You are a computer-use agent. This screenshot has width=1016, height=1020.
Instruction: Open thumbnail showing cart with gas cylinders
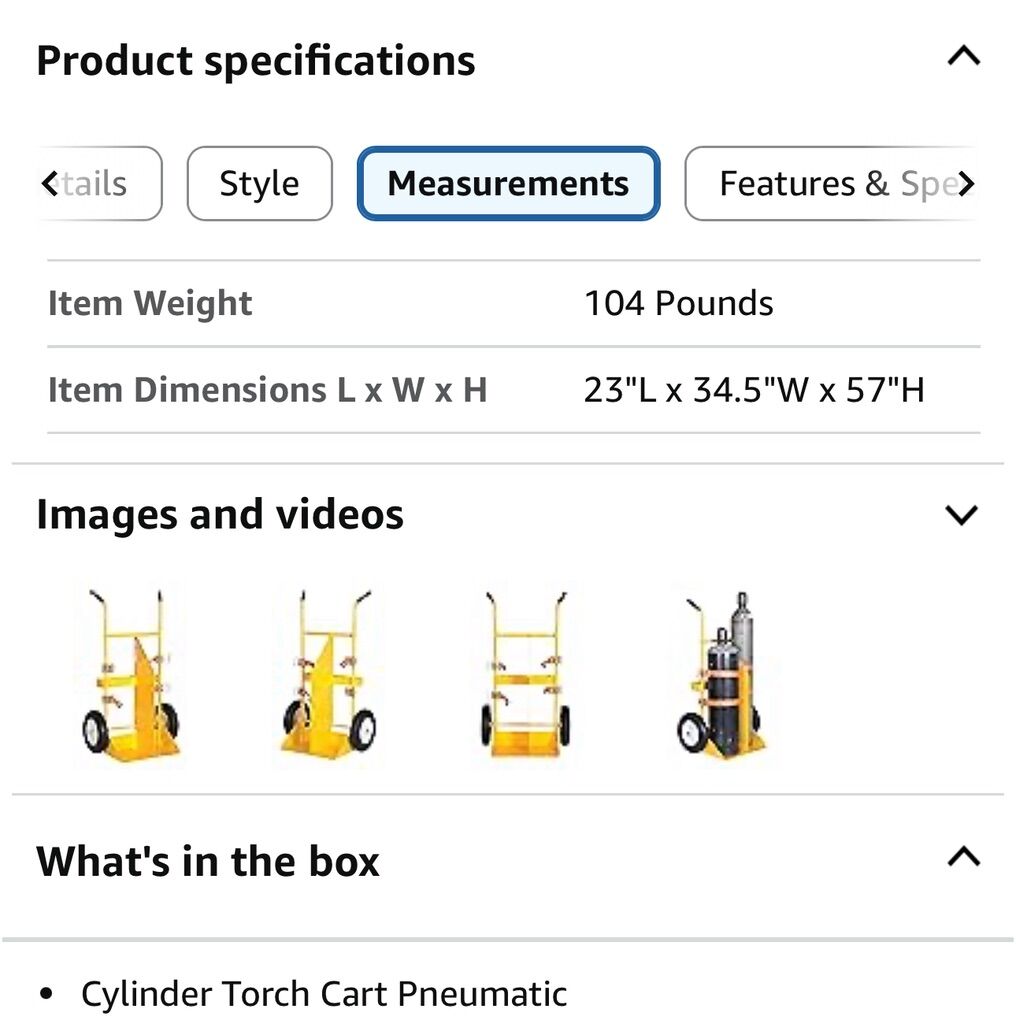click(722, 676)
